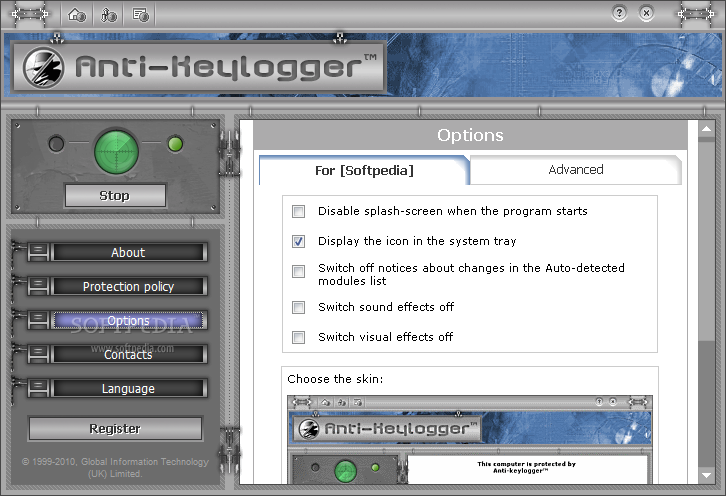Image resolution: width=726 pixels, height=496 pixels.
Task: Click the Anti-Keylogger spy logo
Action: 44,68
